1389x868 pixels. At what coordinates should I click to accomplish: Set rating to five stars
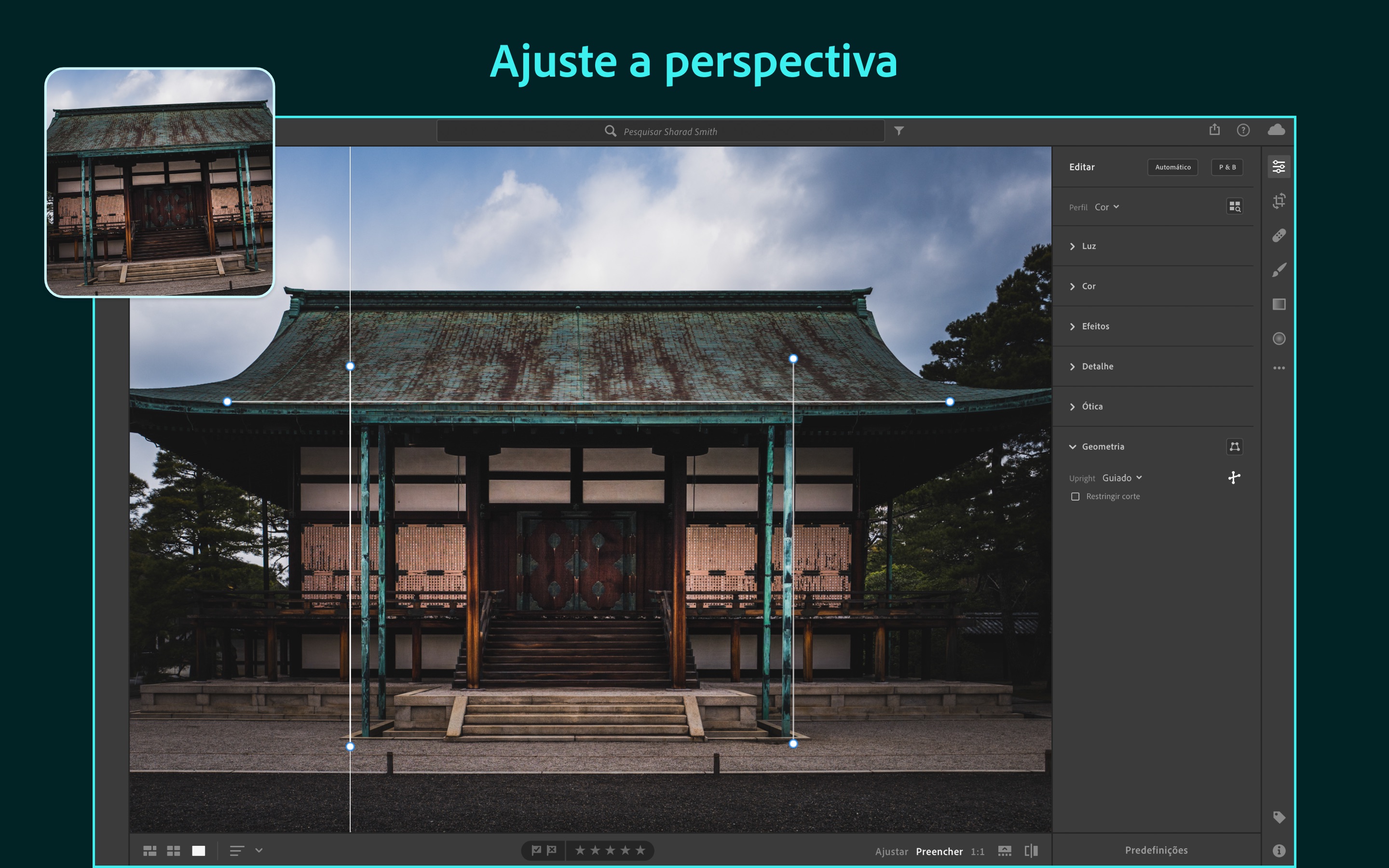coord(640,850)
